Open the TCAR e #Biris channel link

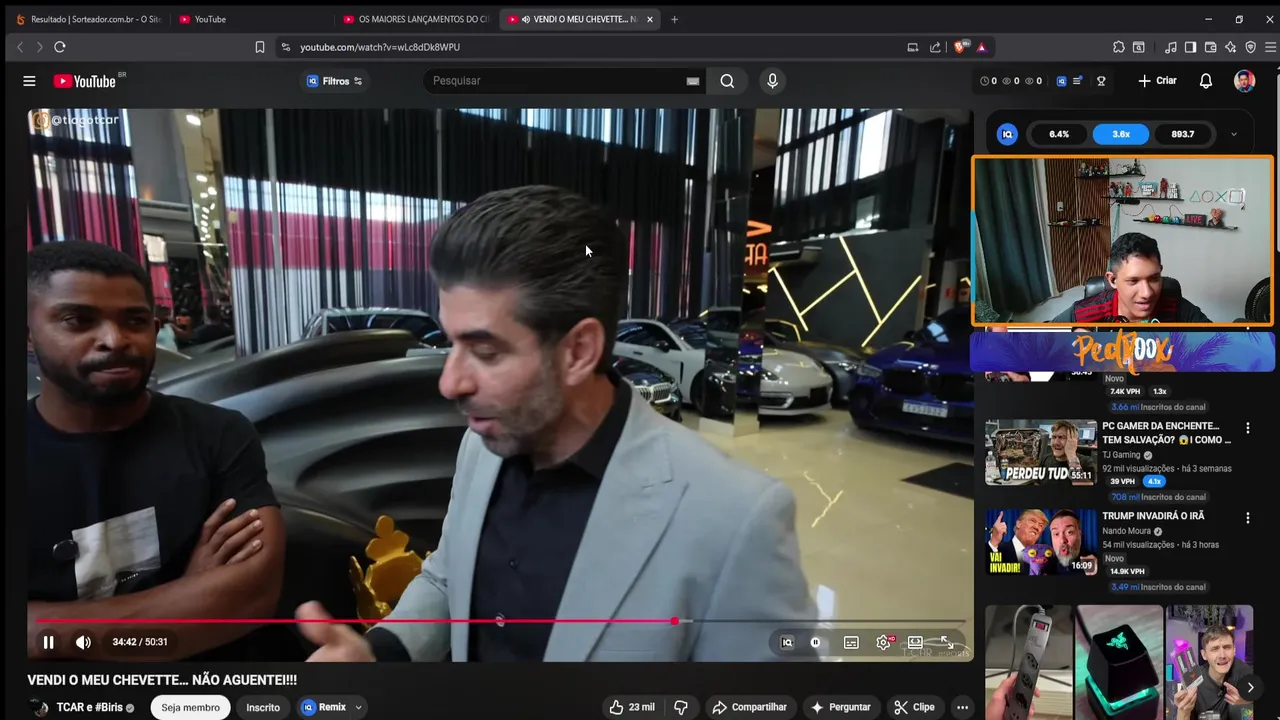coord(89,707)
